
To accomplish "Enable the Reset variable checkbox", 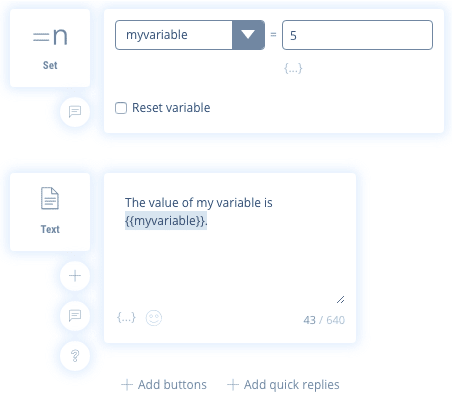I will [121, 108].
